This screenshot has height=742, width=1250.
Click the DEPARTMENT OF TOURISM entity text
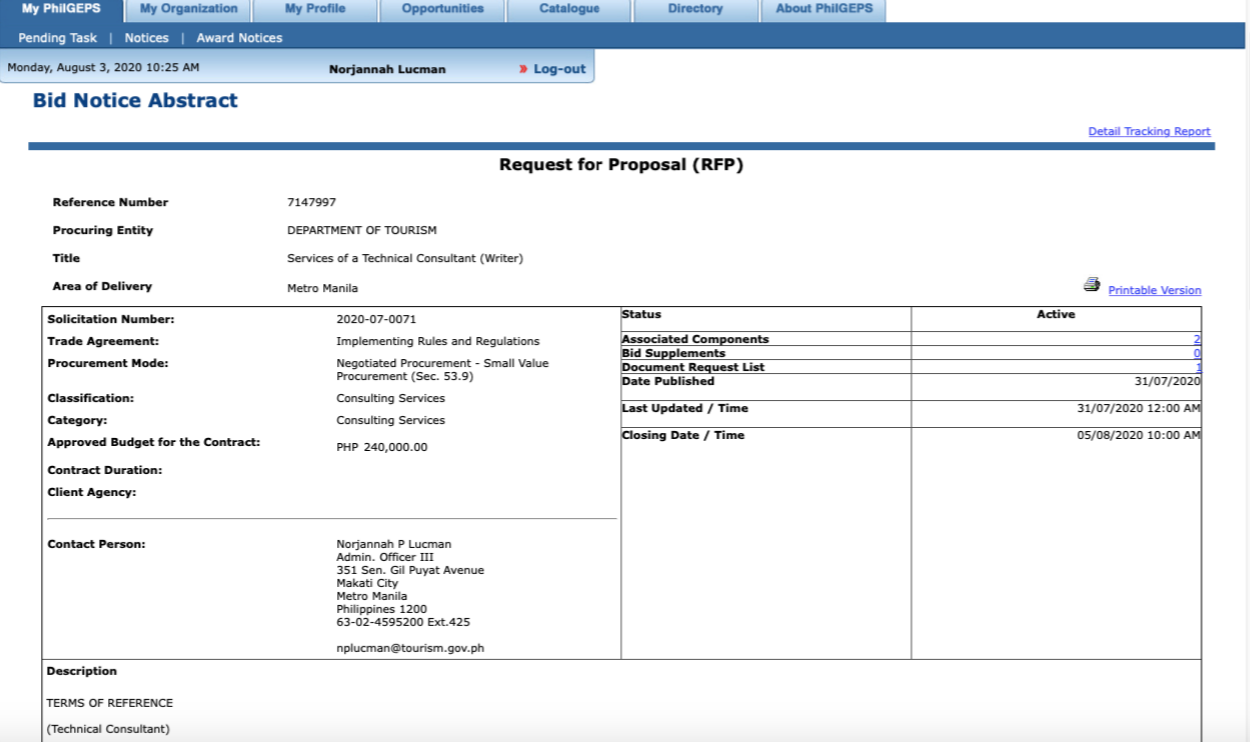click(x=362, y=230)
